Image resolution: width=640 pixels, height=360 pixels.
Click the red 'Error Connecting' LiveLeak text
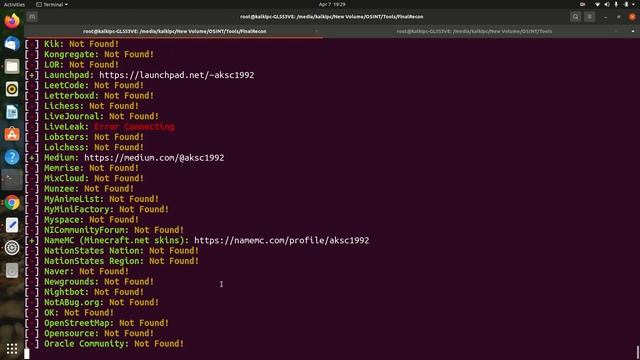[134, 127]
